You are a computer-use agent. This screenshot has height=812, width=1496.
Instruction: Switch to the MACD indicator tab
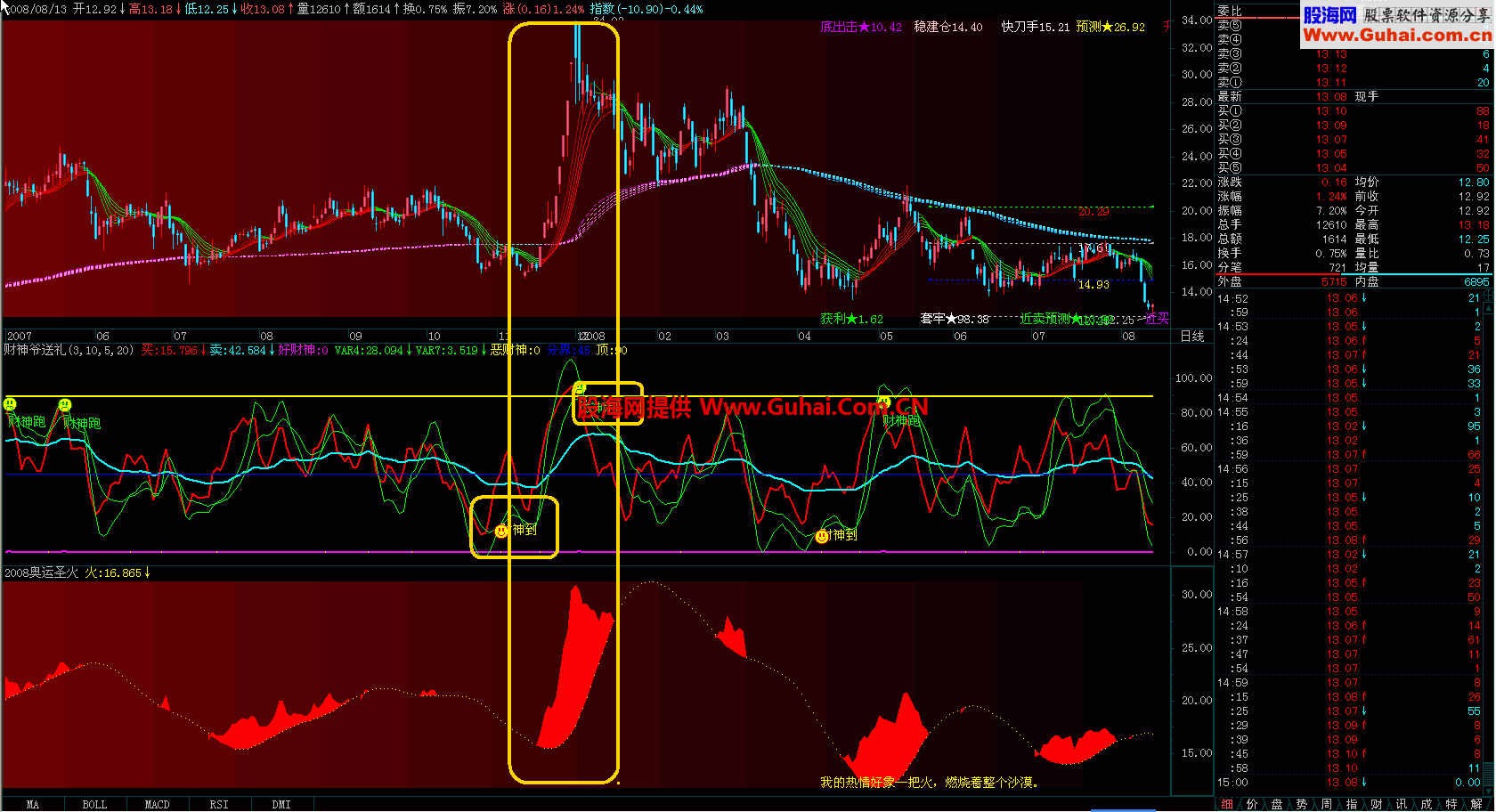pos(157,804)
